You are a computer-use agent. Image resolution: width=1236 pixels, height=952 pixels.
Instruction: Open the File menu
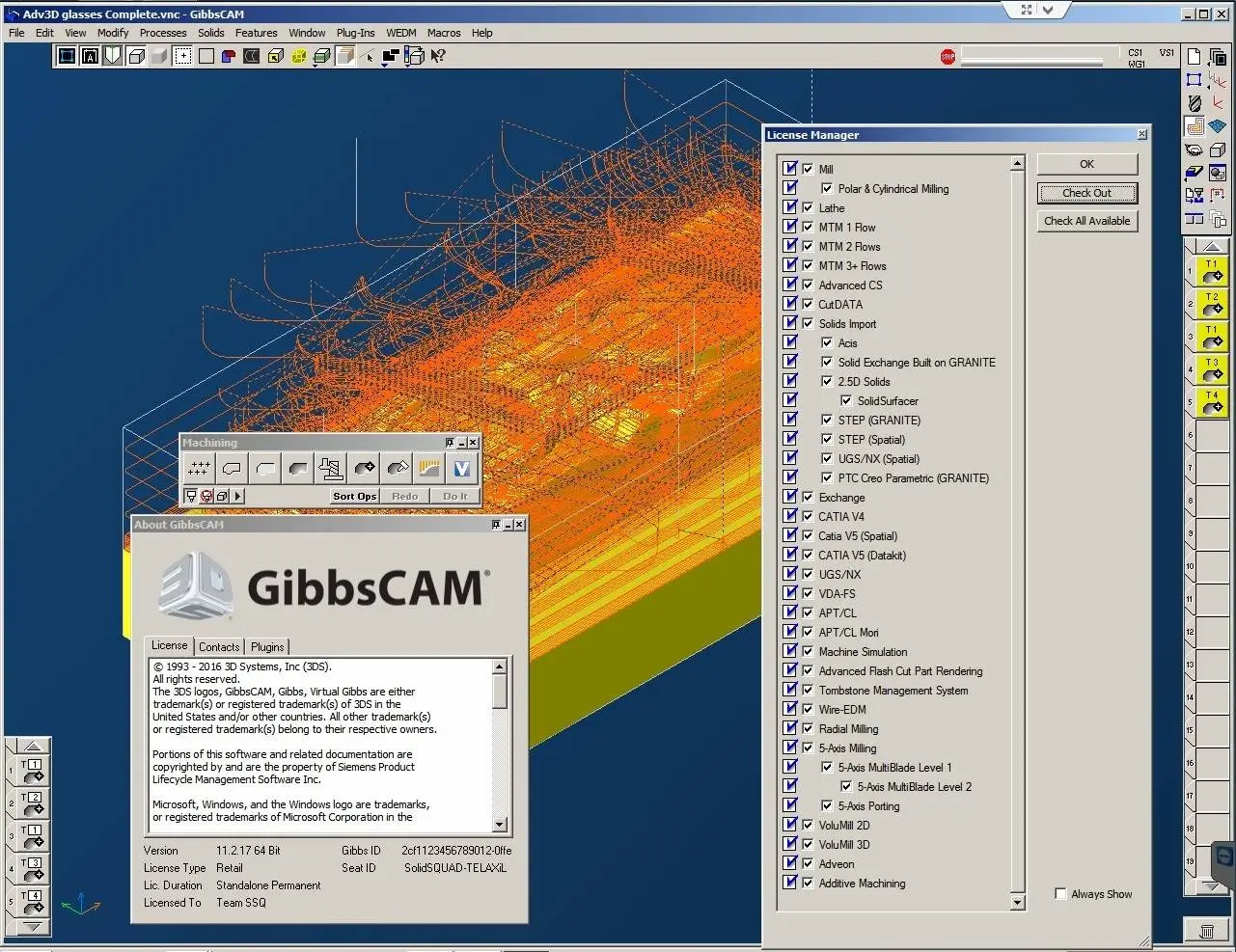16,33
